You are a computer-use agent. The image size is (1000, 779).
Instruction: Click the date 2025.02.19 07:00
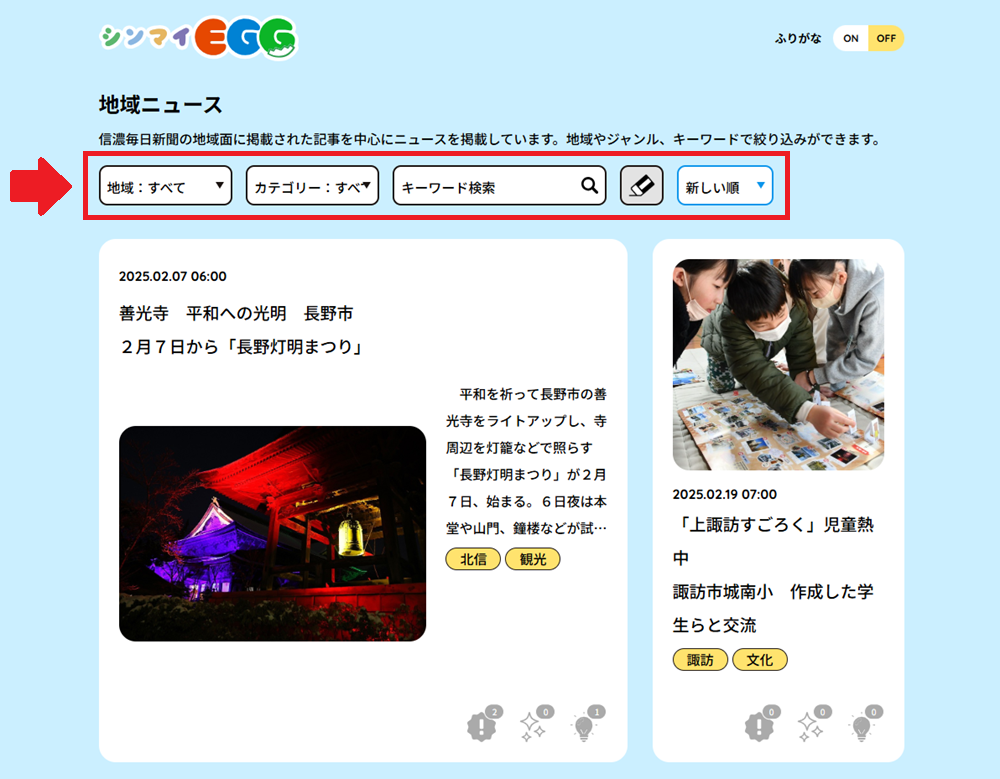click(724, 494)
